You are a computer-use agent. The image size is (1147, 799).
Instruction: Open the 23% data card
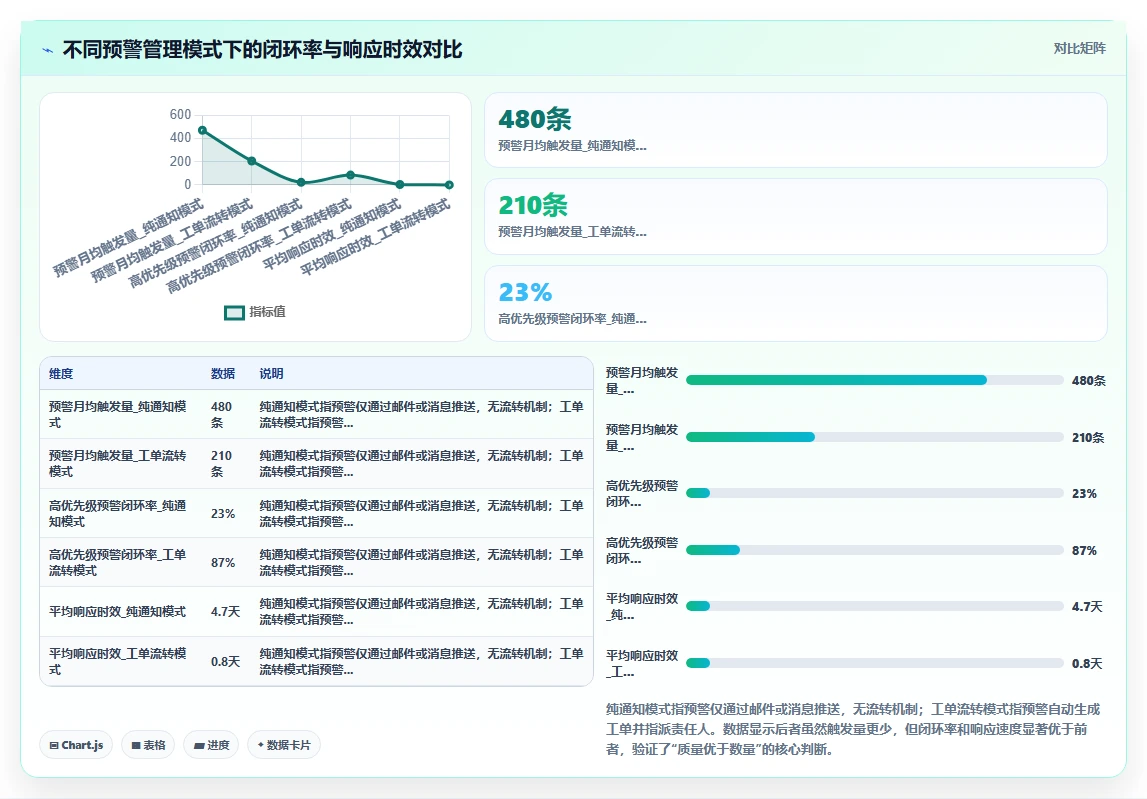tap(796, 303)
